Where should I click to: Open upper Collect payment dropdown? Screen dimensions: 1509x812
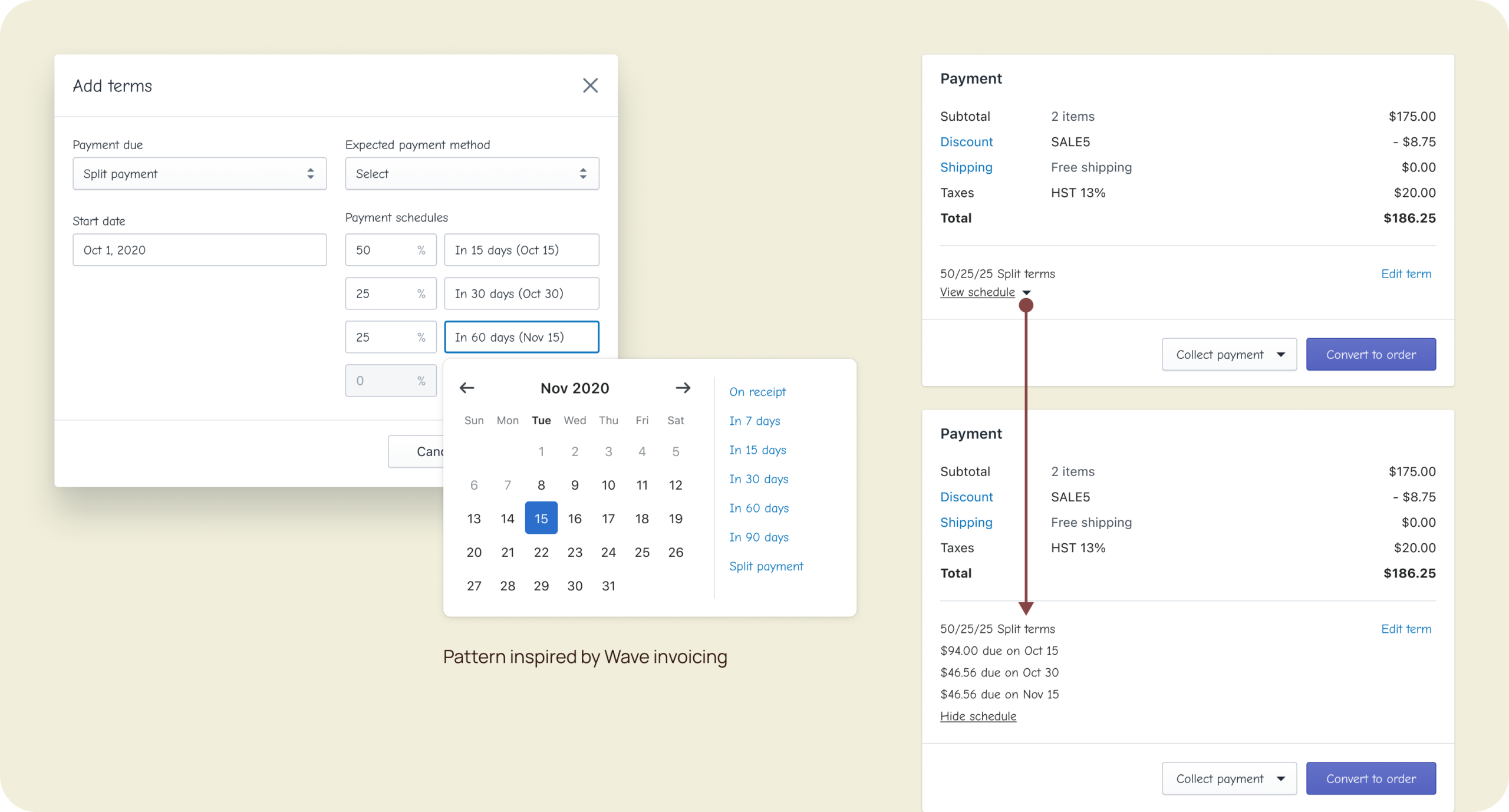(x=1229, y=355)
